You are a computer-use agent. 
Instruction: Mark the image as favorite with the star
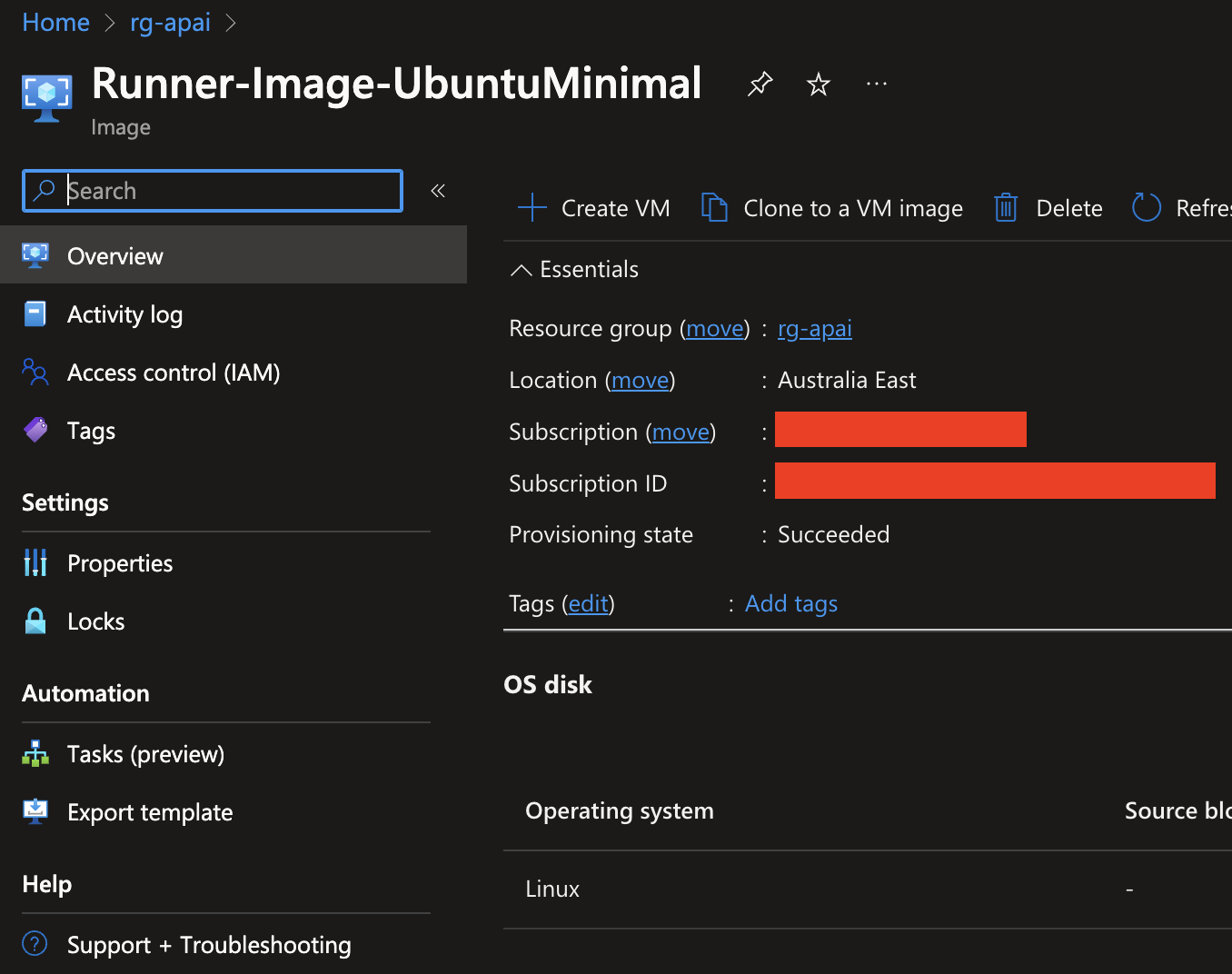(x=819, y=84)
